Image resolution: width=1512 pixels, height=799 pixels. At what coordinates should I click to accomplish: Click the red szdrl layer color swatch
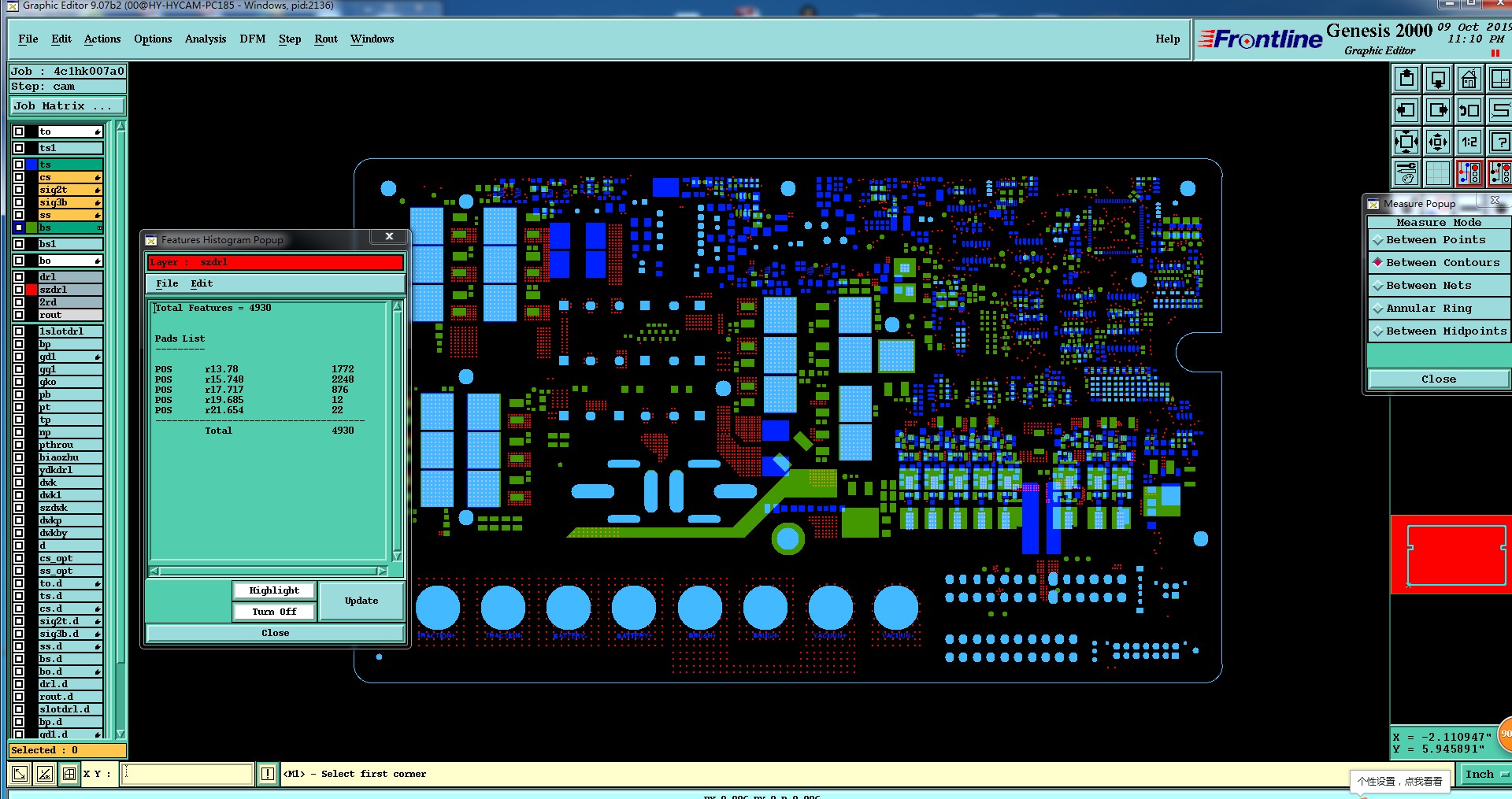pyautogui.click(x=31, y=290)
